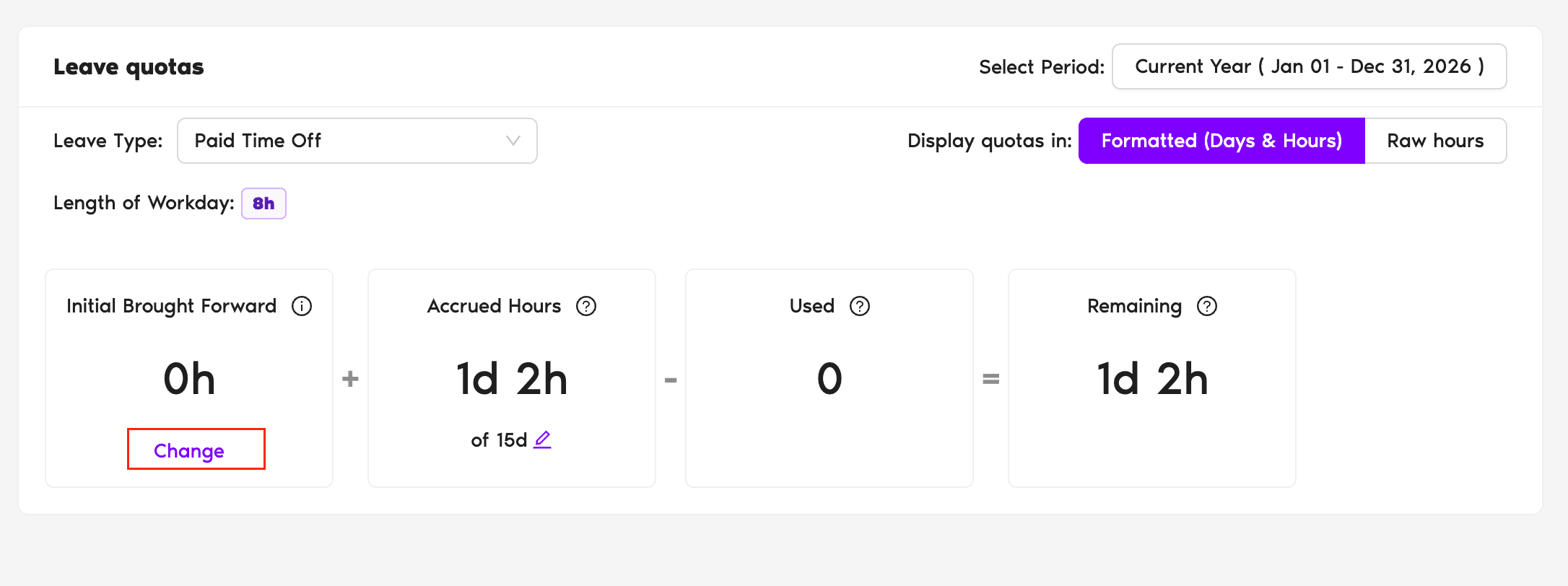Click the 8h Length of Workday badge

pos(263,204)
